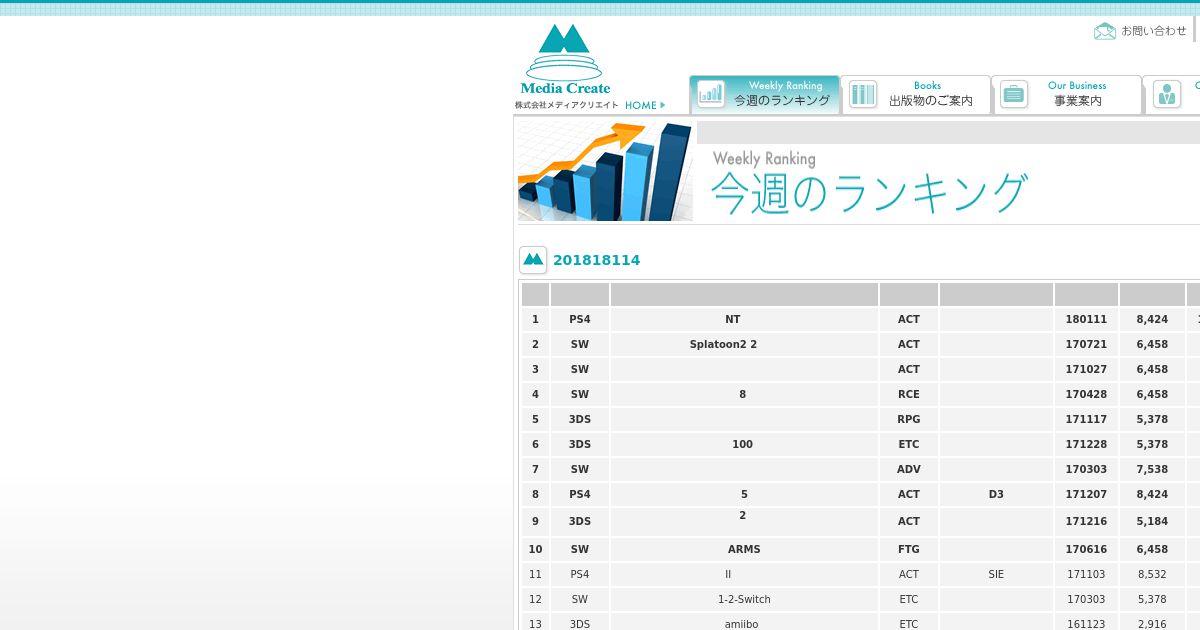Click 'Splatoon2 2' title in row 2
This screenshot has width=1200, height=630.
[723, 344]
